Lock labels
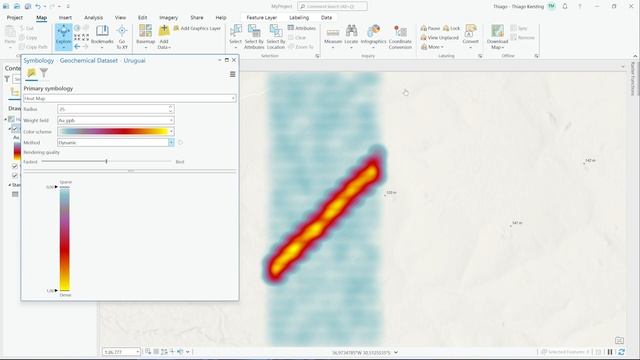The image size is (640, 360). [x=451, y=28]
